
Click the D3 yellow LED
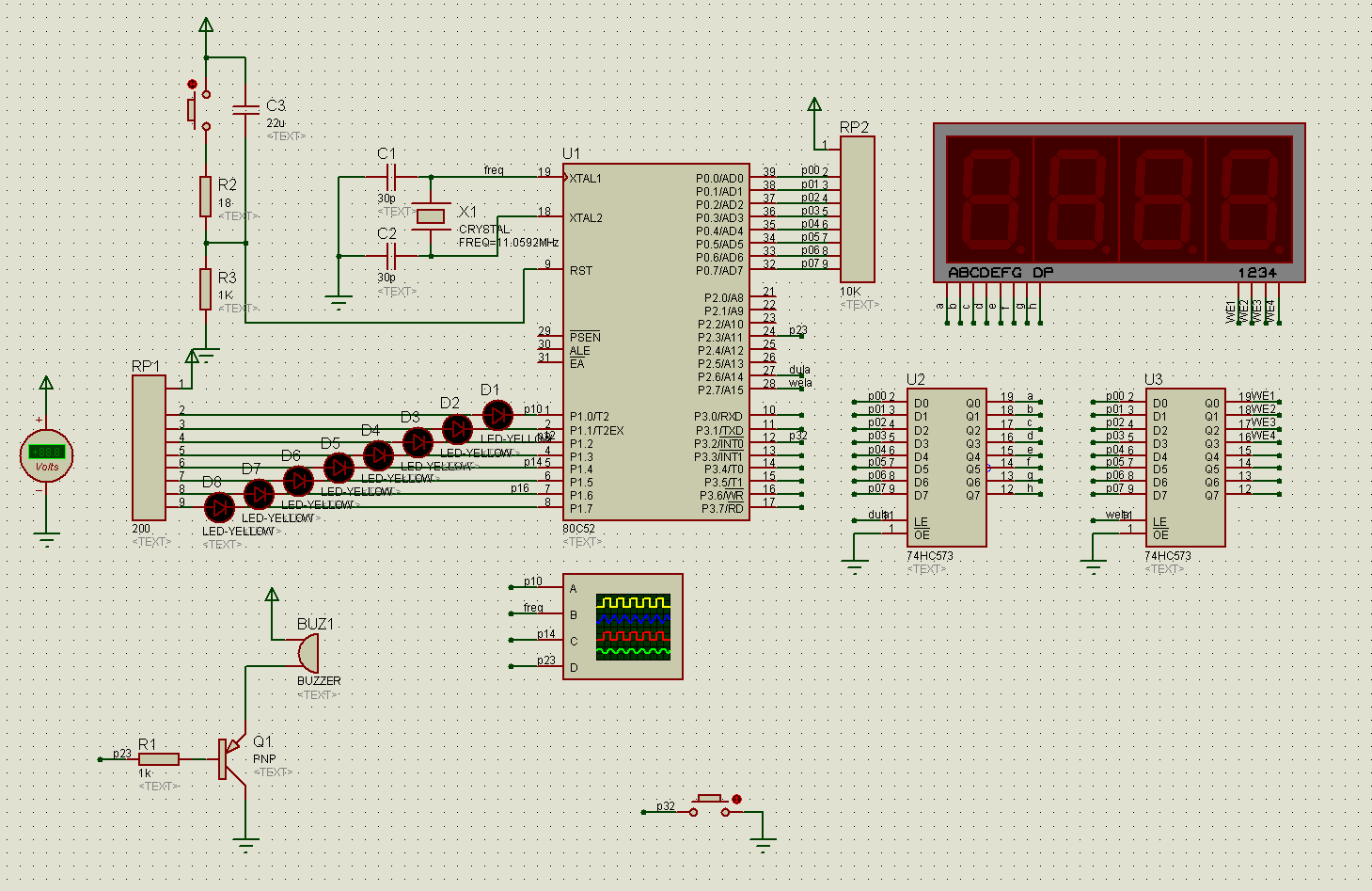[418, 442]
